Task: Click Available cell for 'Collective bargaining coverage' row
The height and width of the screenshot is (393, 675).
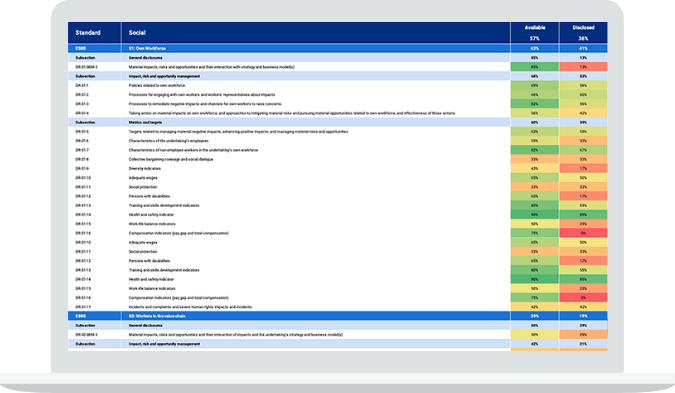Action: (x=535, y=159)
